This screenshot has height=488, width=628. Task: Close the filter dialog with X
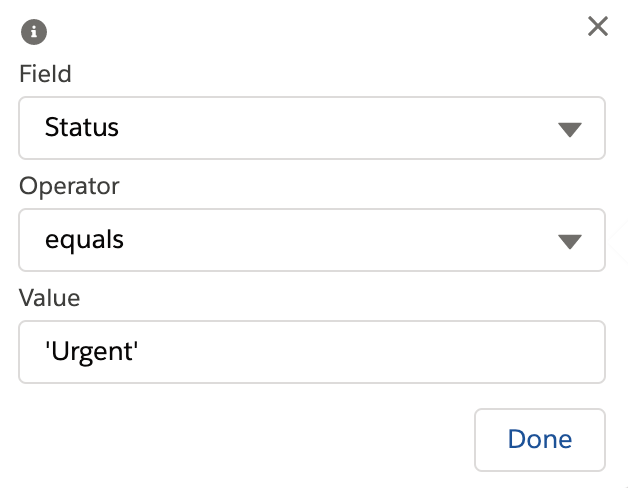click(x=598, y=26)
